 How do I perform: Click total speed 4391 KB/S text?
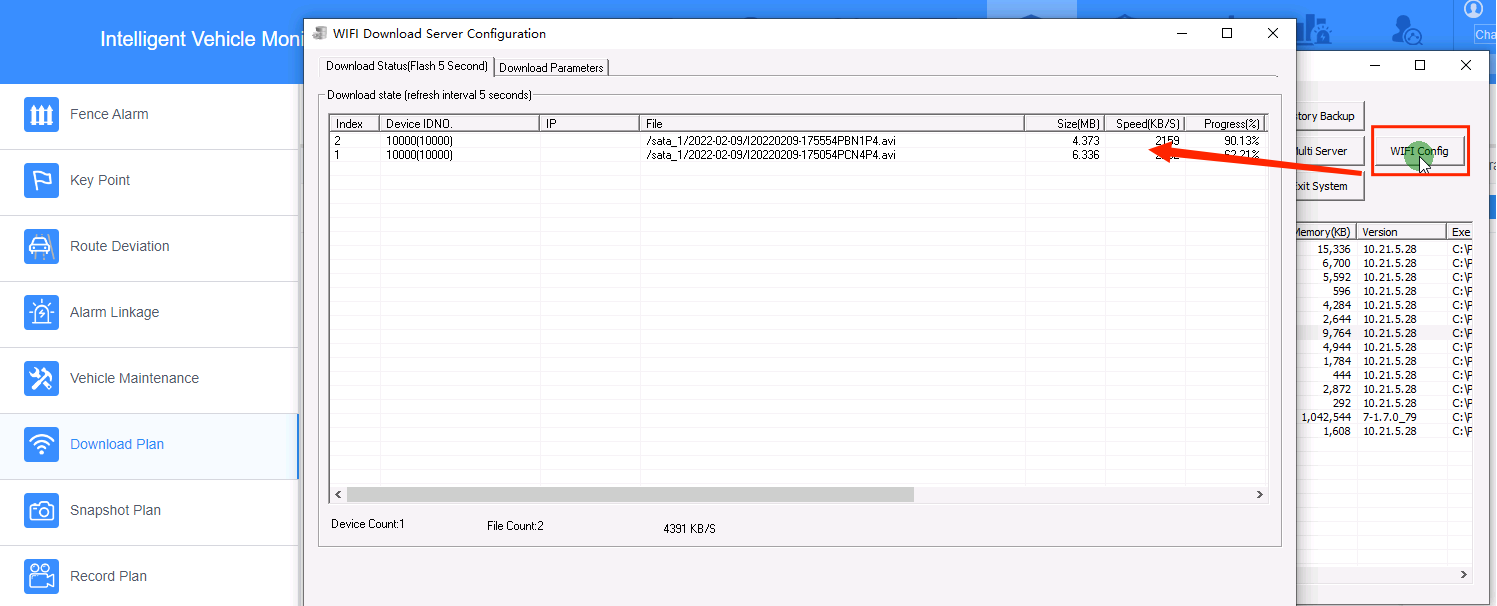tap(690, 528)
